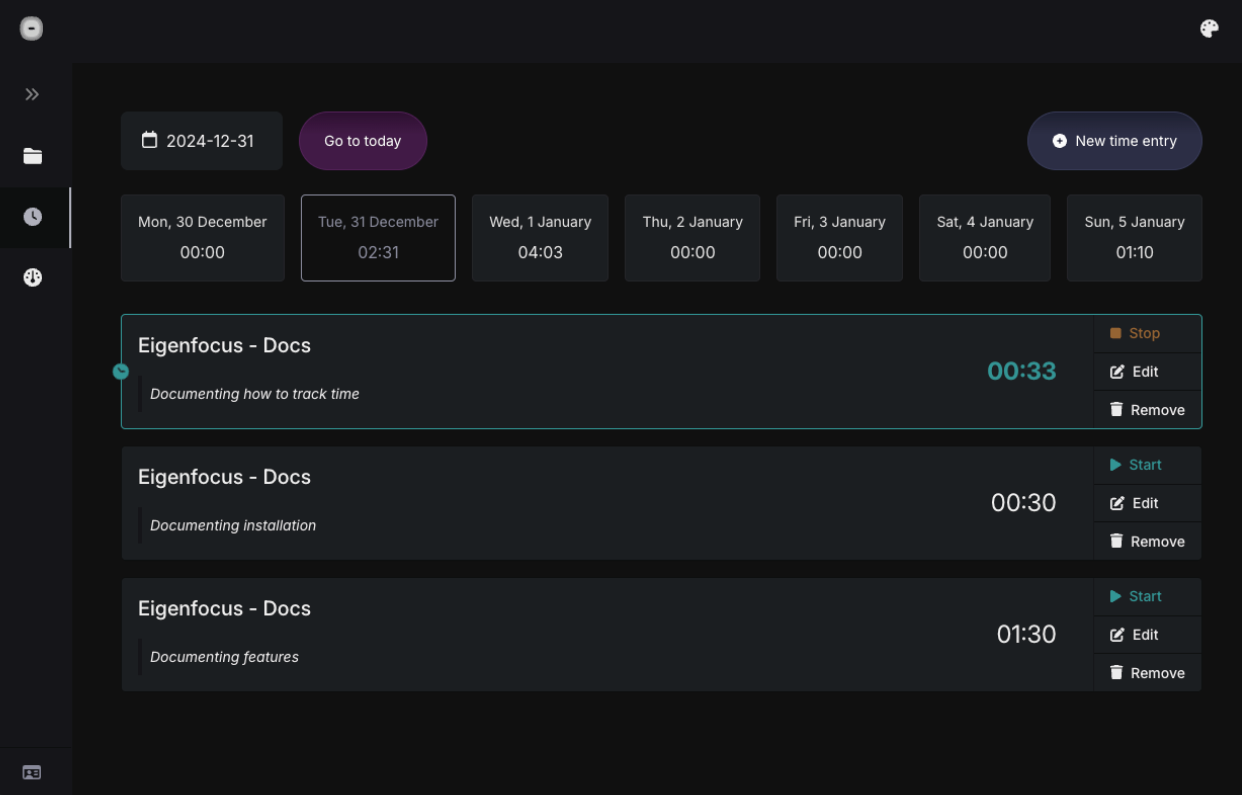Open the theme palette picker
1242x795 pixels.
1209,29
